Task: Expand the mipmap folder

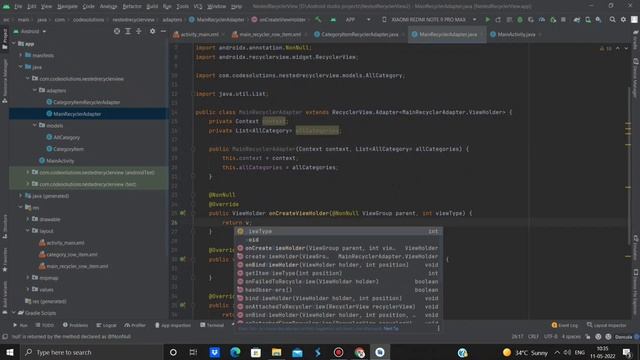Action: (28, 278)
